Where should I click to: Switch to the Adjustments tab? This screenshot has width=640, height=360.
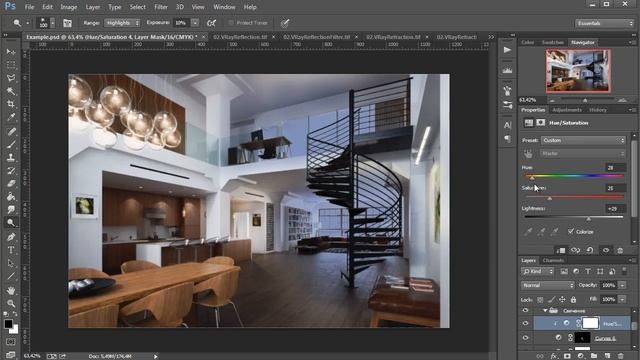tap(567, 110)
